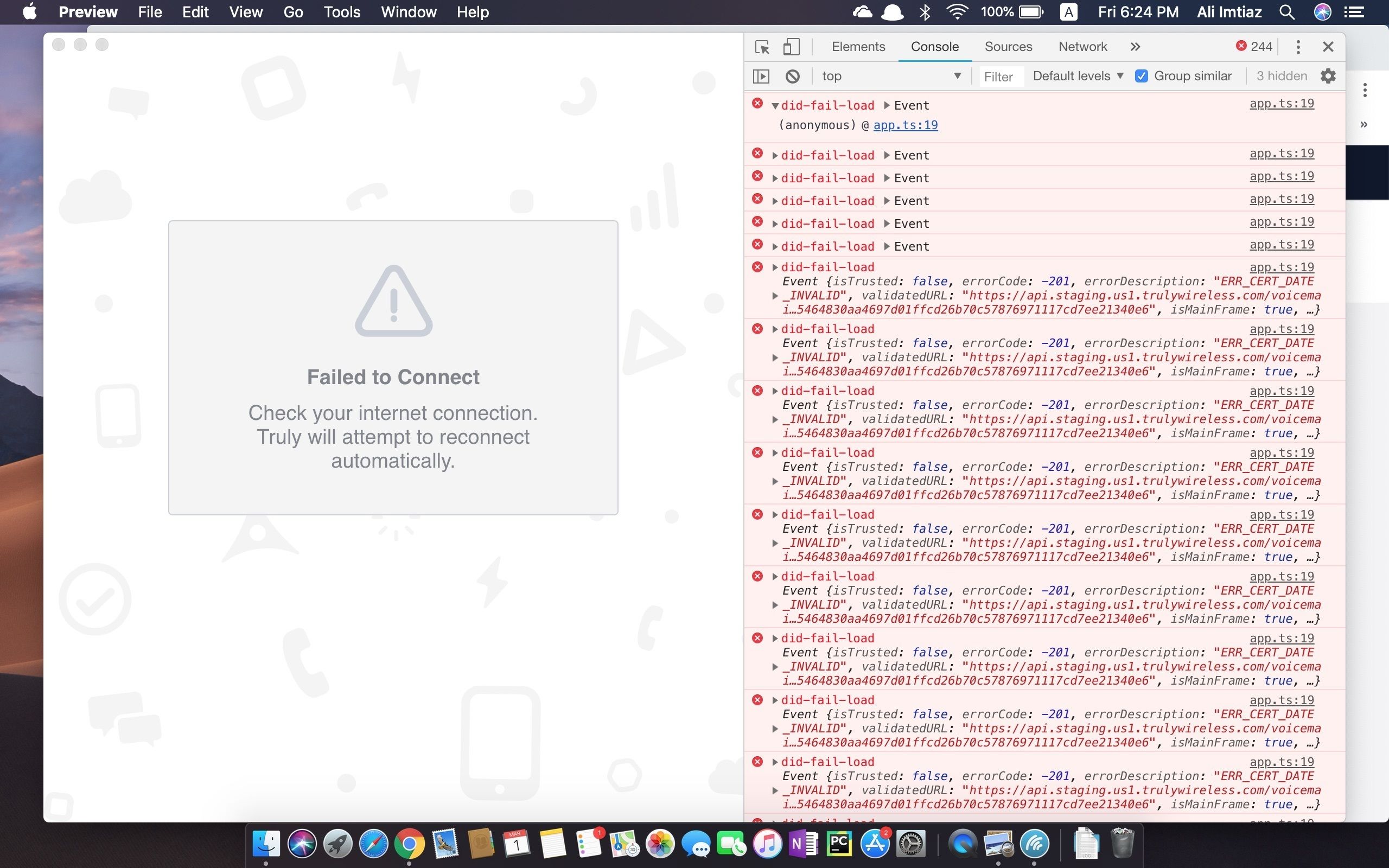
Task: Switch to the Network tab
Action: pos(1082,47)
